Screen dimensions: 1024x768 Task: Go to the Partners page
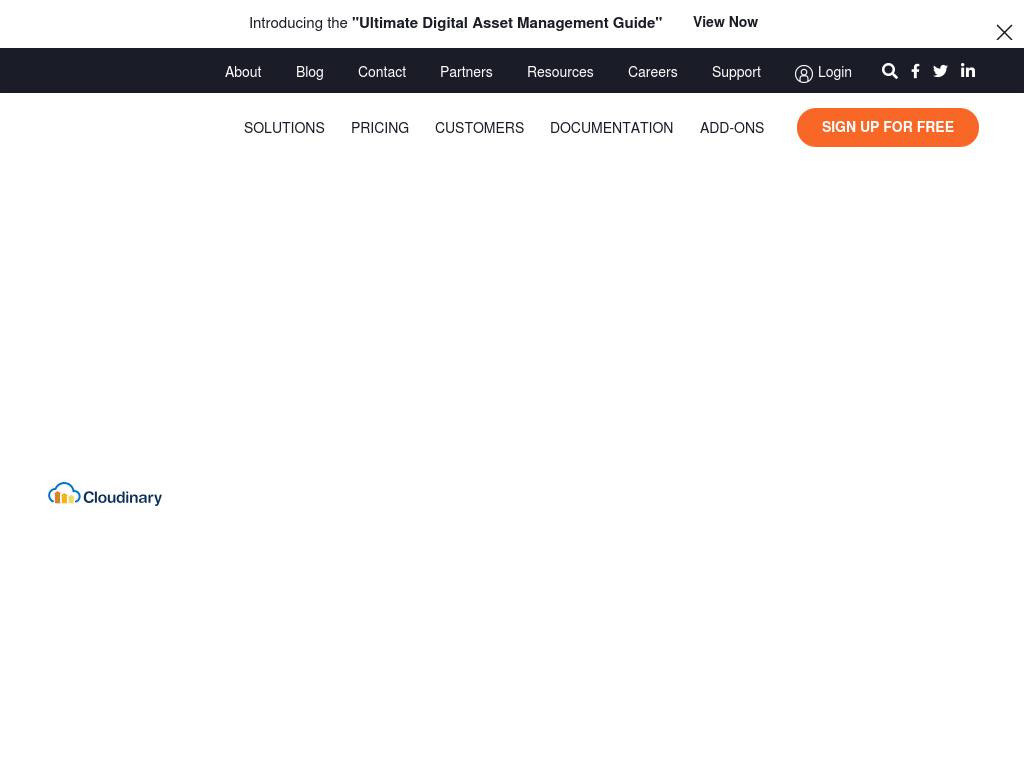[466, 72]
